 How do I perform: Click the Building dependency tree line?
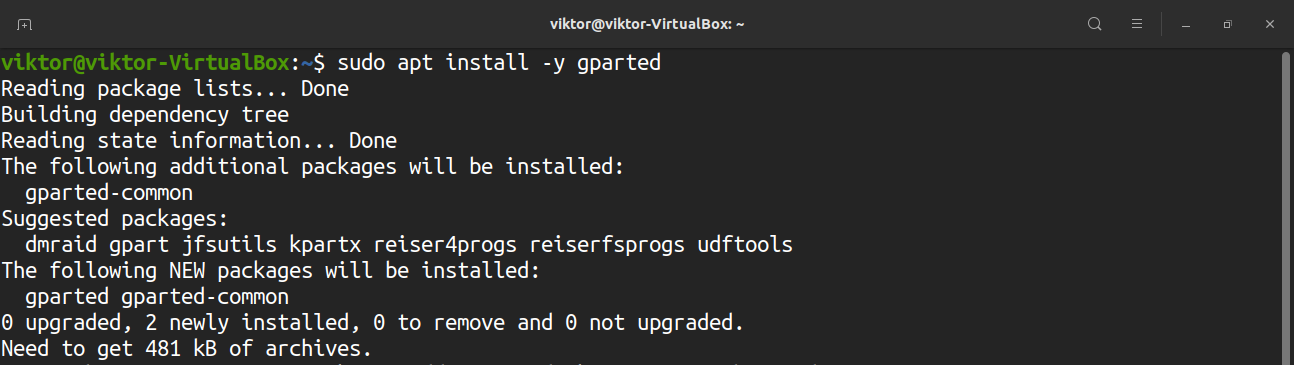[145, 115]
